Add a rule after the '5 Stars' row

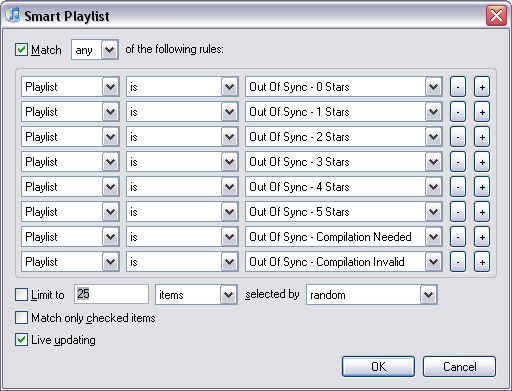[x=482, y=212]
